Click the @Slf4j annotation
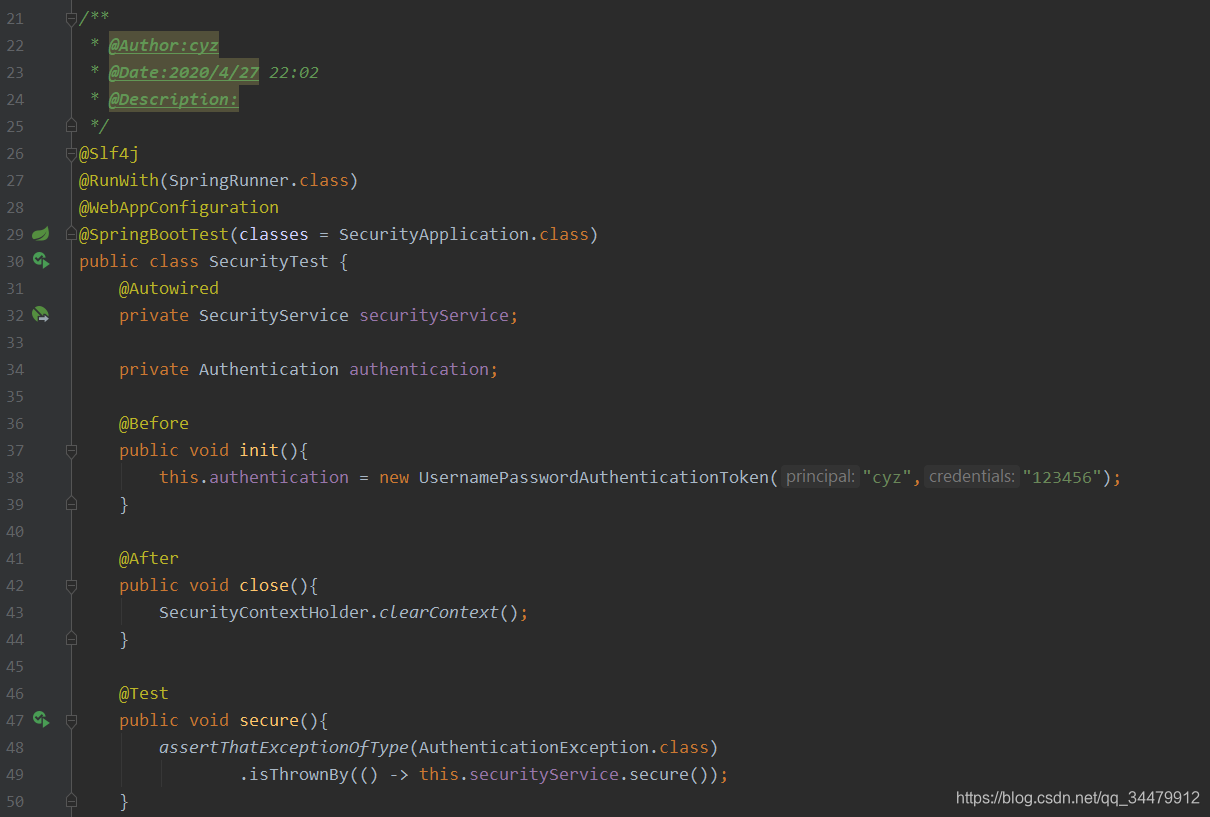Screen dimensions: 1210x817 click(x=109, y=153)
